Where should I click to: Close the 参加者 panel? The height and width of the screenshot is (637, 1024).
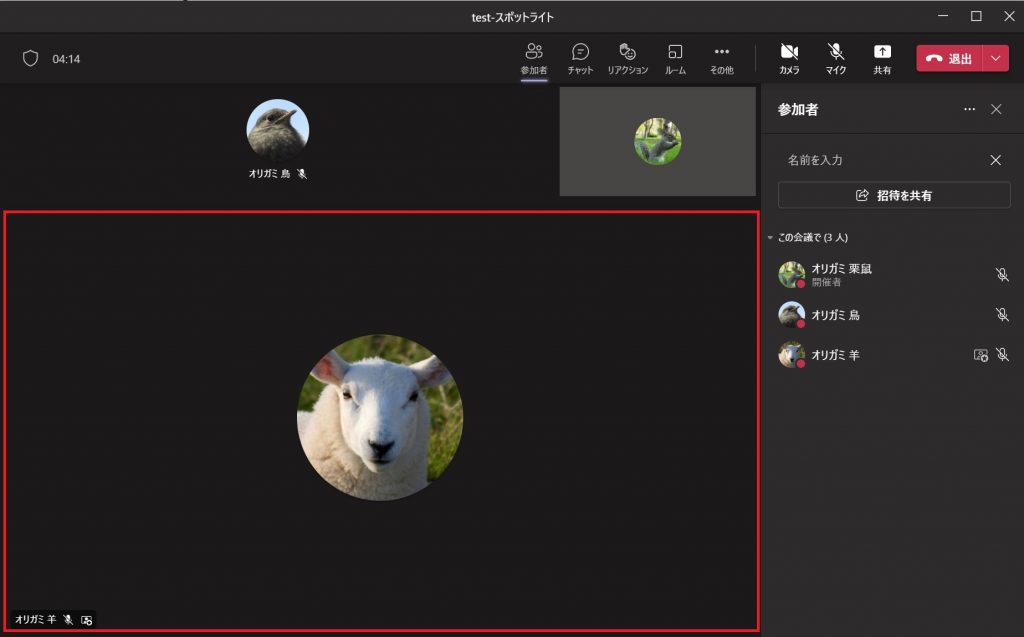tap(996, 109)
